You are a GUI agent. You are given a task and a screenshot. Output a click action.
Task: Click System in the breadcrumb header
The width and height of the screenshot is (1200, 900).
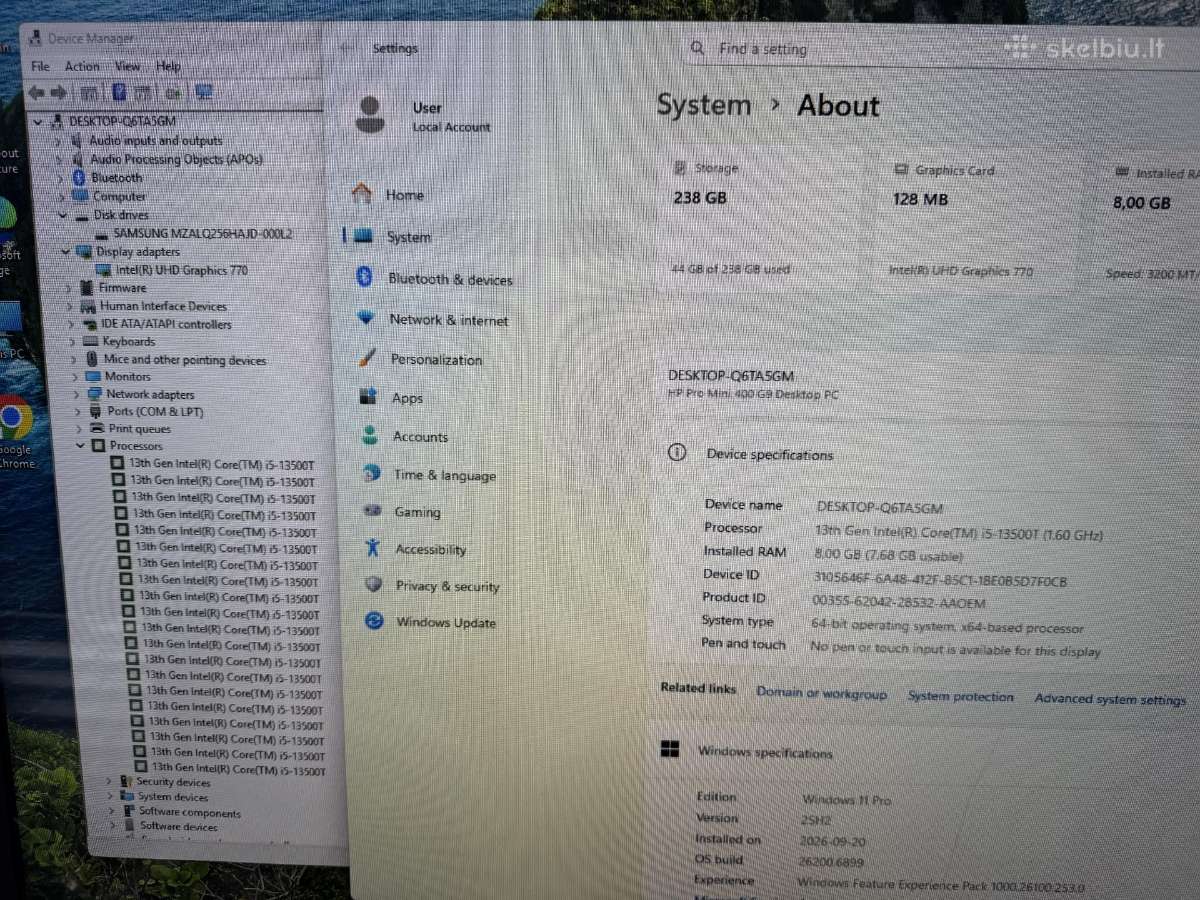(704, 105)
